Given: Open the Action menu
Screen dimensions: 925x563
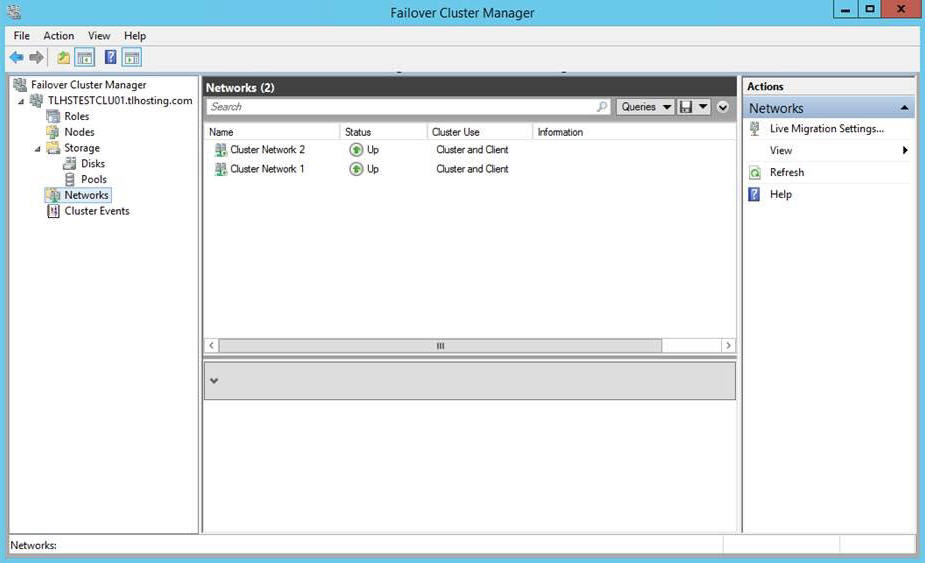Looking at the screenshot, I should [58, 36].
